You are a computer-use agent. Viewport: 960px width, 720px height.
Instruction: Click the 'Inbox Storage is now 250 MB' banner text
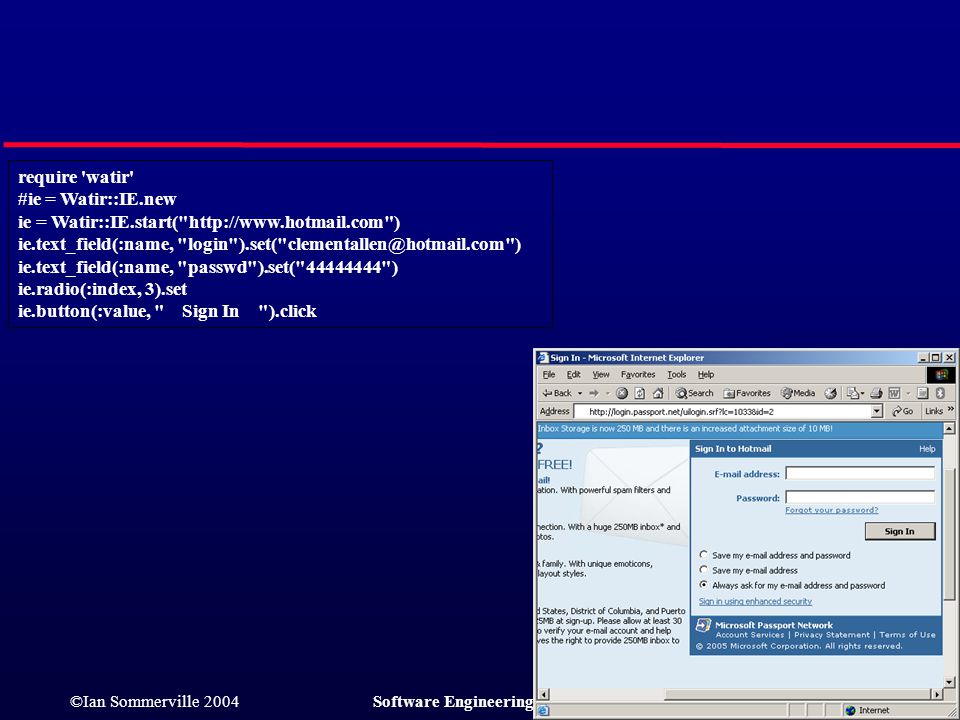[684, 429]
